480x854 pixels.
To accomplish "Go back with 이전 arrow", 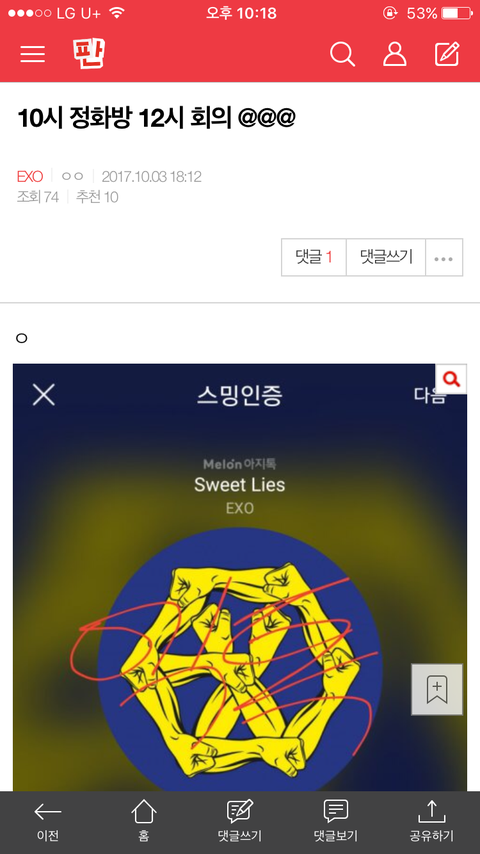I will (48, 821).
